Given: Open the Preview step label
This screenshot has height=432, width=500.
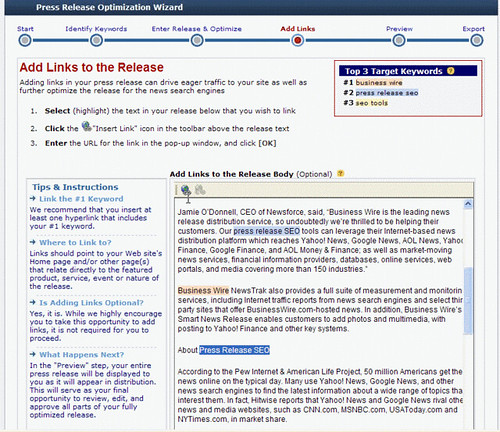Looking at the screenshot, I should point(399,29).
